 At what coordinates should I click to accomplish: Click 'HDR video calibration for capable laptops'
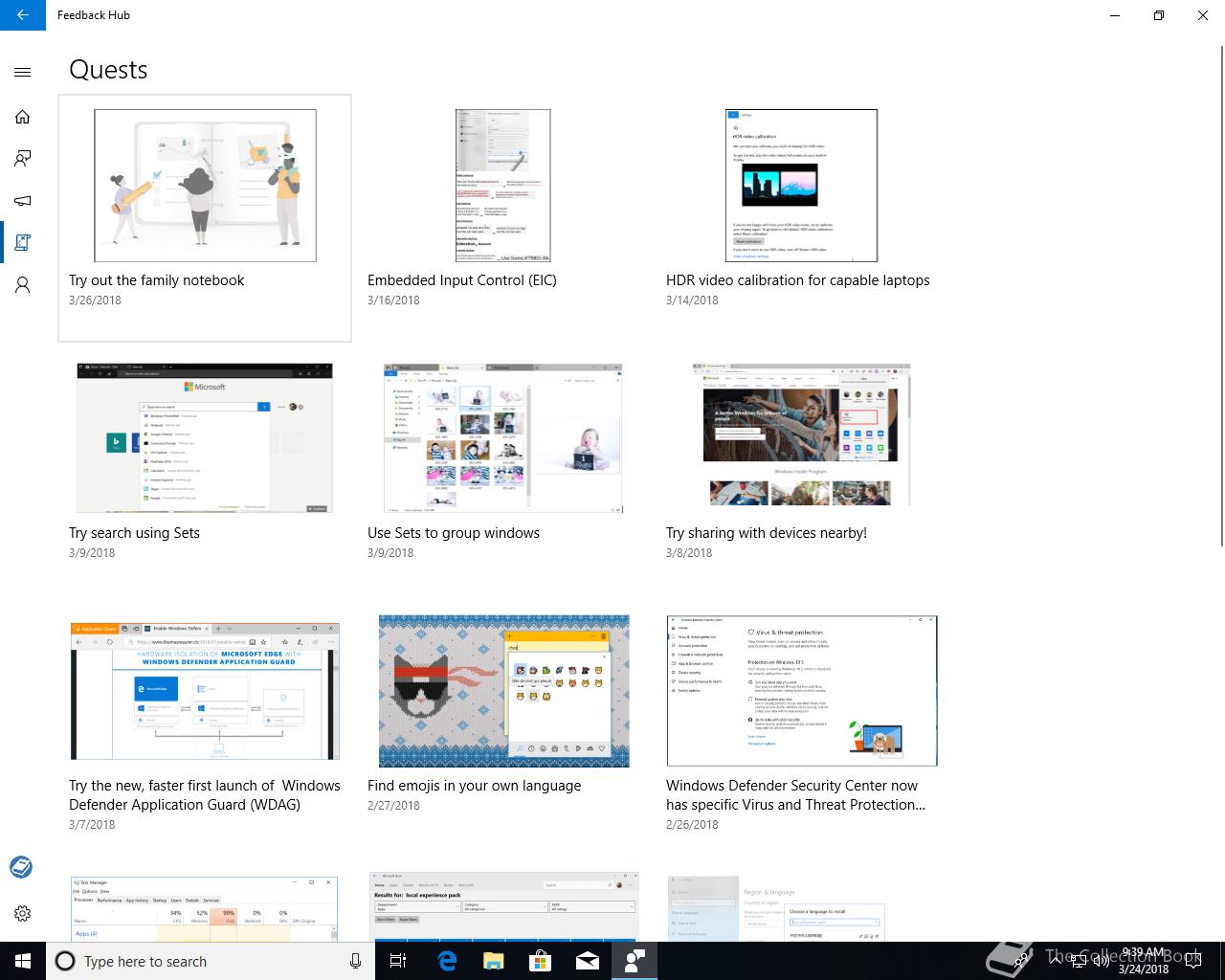798,280
